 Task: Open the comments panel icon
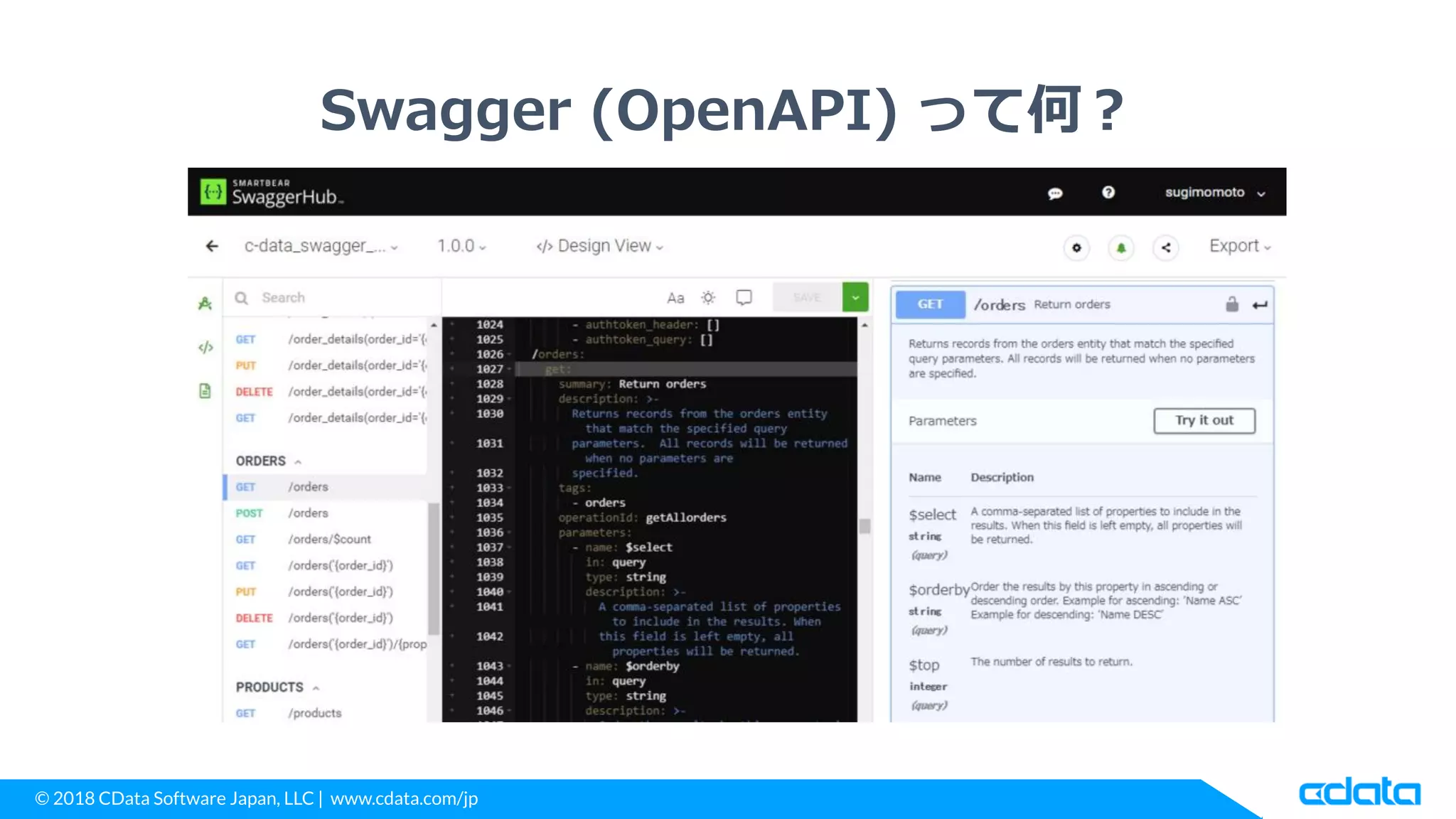(744, 297)
